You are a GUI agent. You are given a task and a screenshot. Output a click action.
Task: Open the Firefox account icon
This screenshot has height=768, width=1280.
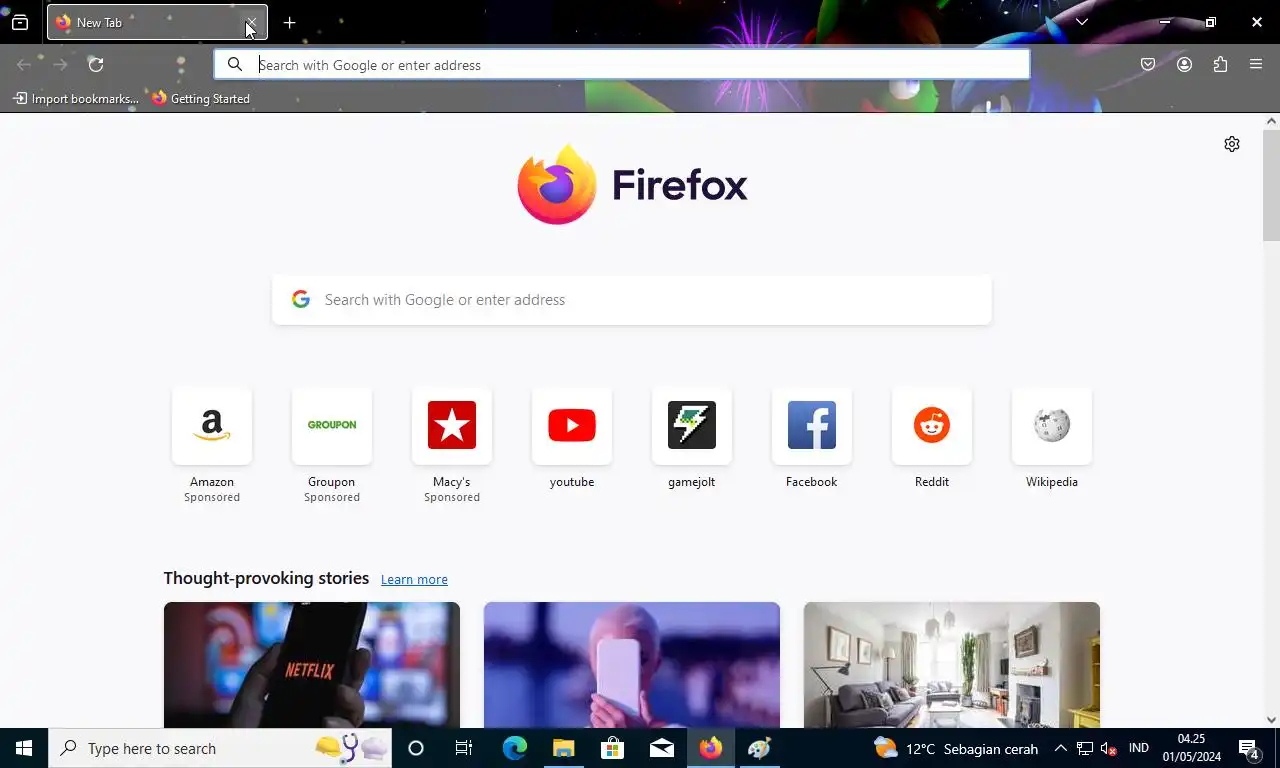(x=1184, y=64)
